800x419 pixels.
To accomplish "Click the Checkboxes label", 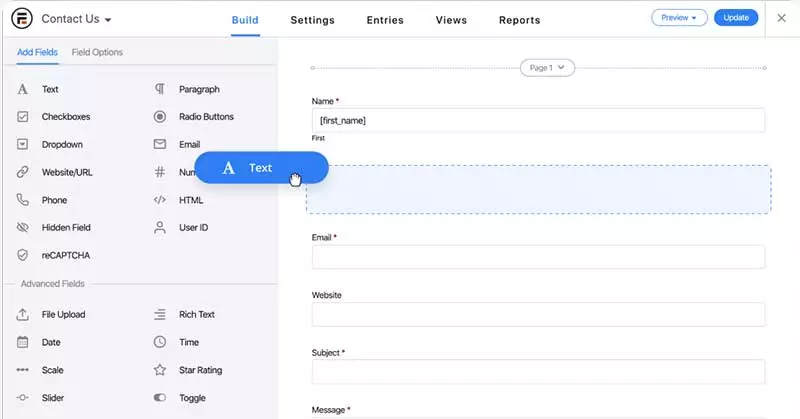I will 66,117.
